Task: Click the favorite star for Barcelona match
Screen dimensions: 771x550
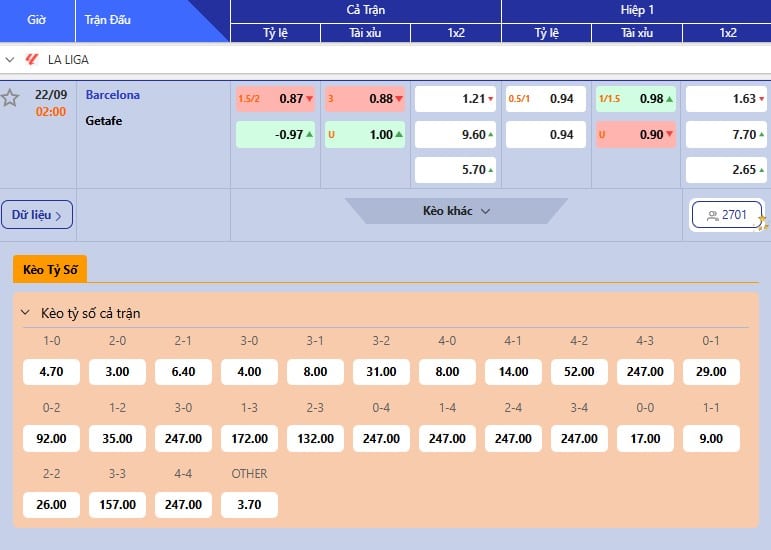Action: (10, 98)
